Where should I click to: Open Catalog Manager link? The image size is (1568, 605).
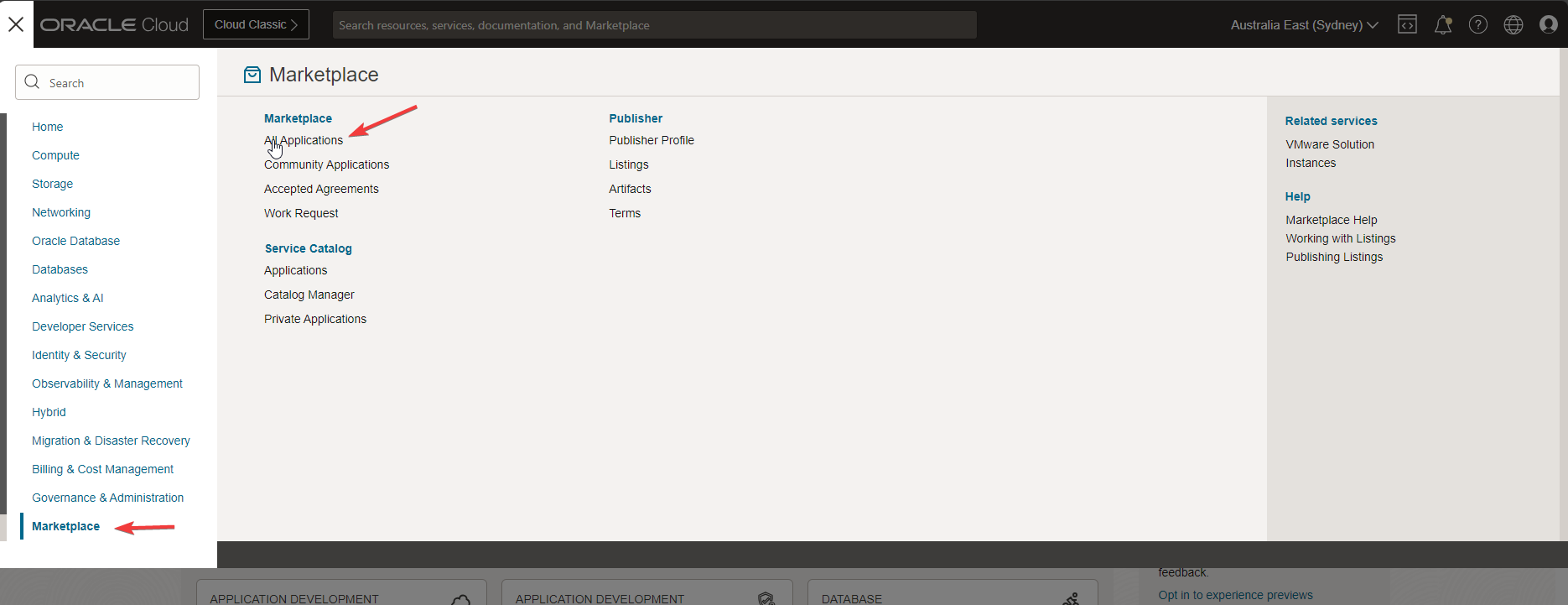(x=309, y=295)
